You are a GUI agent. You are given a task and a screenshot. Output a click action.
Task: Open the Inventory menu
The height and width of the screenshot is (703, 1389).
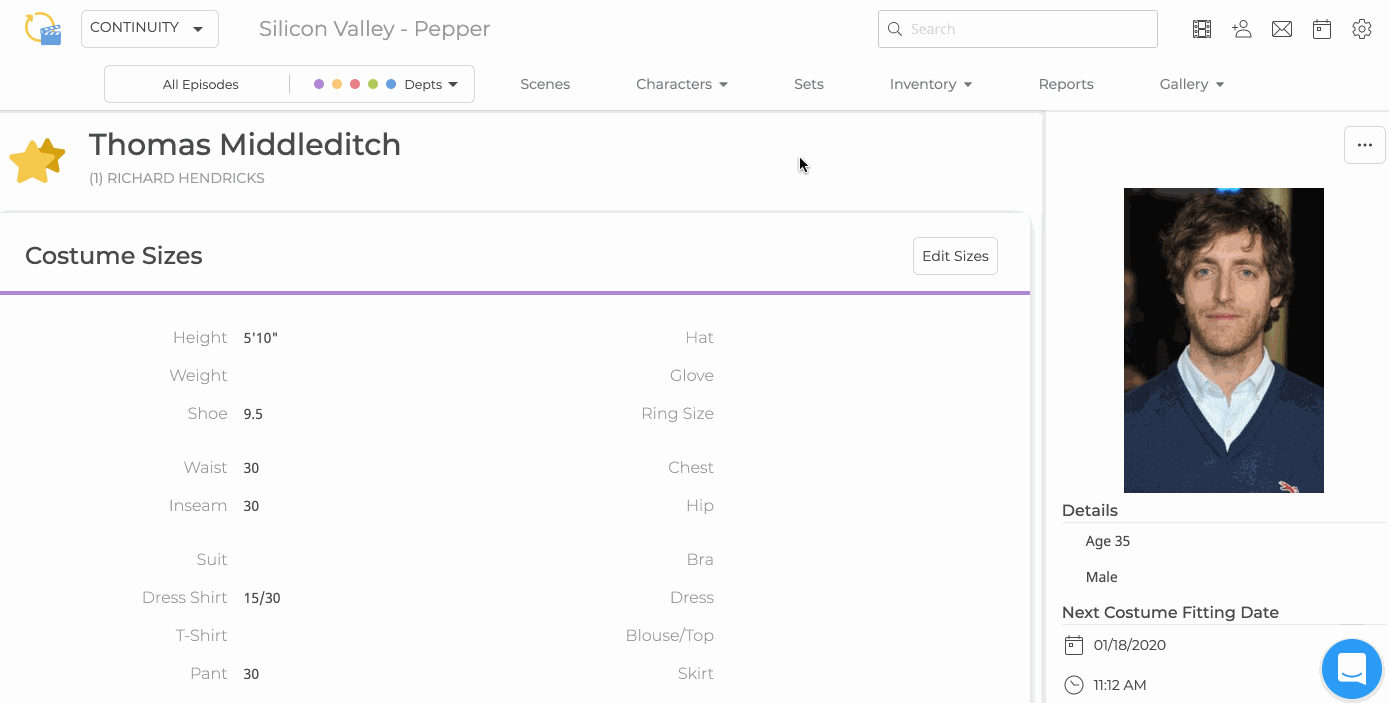[x=931, y=84]
